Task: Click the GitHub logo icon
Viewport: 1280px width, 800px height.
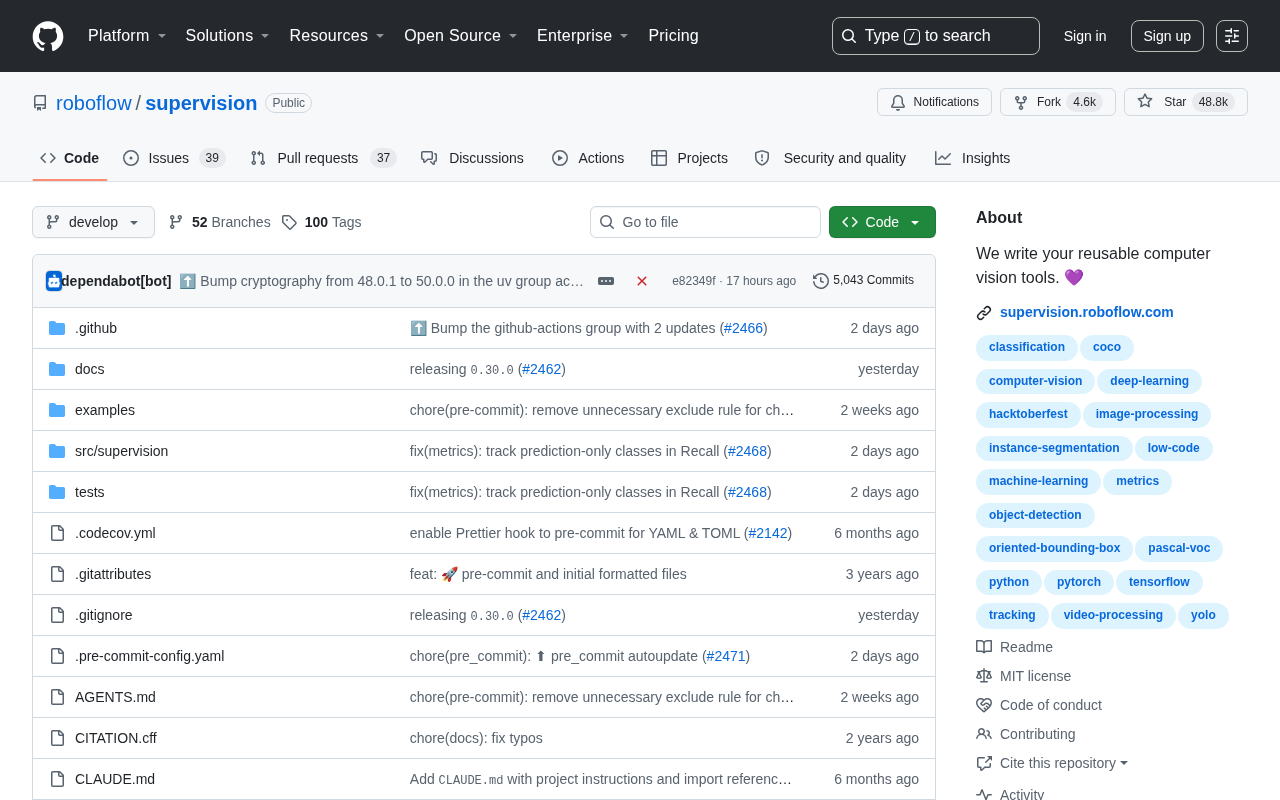Action: (48, 36)
